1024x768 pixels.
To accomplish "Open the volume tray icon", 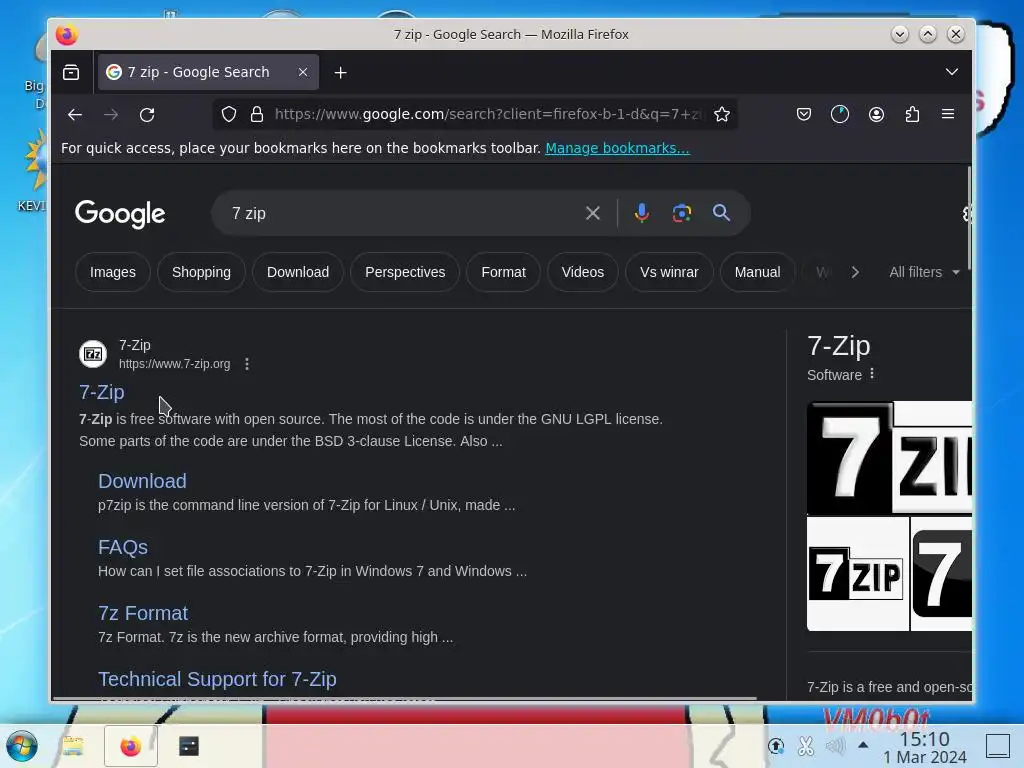I will pyautogui.click(x=835, y=746).
